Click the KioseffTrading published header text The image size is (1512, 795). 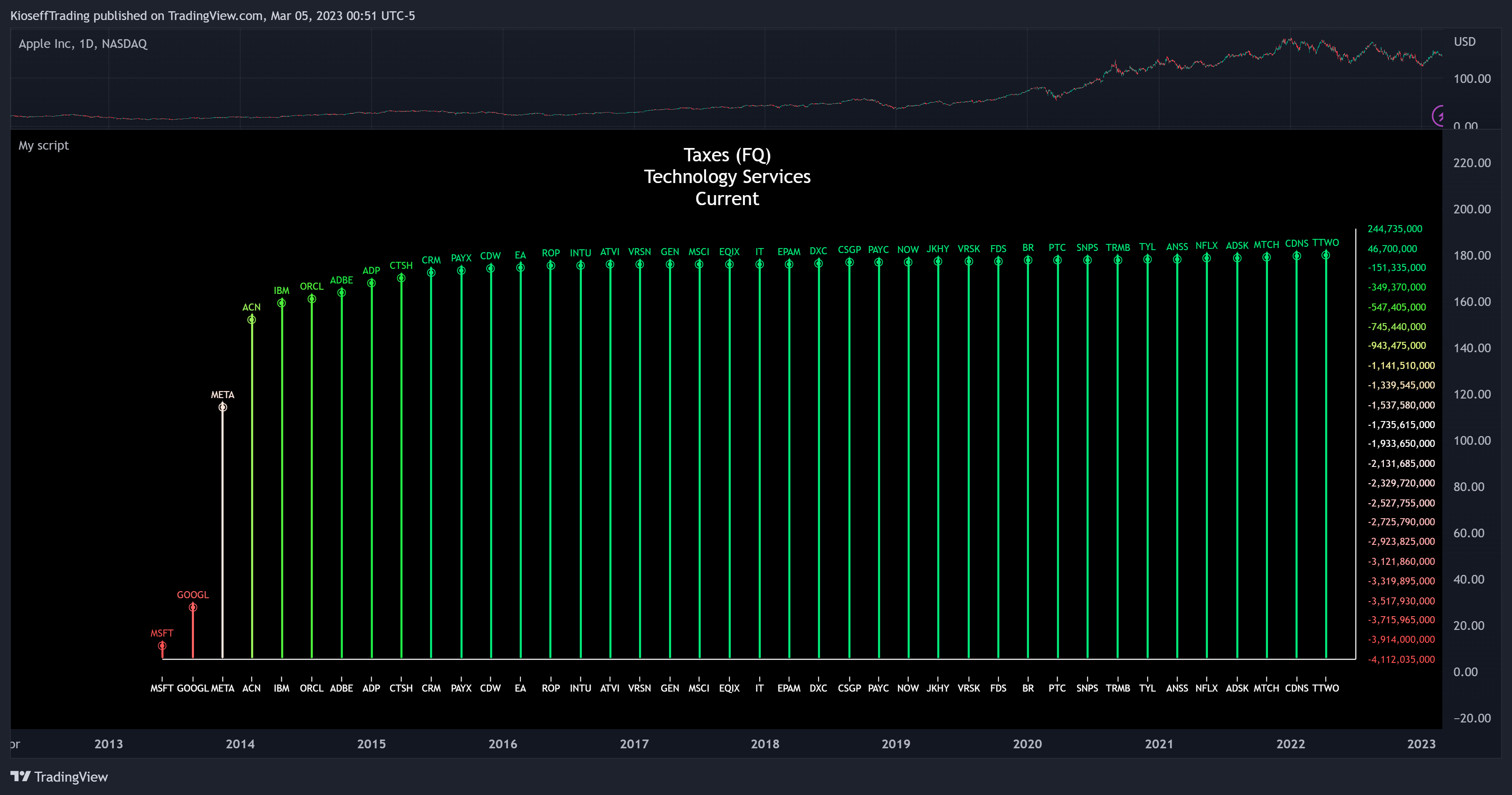212,16
